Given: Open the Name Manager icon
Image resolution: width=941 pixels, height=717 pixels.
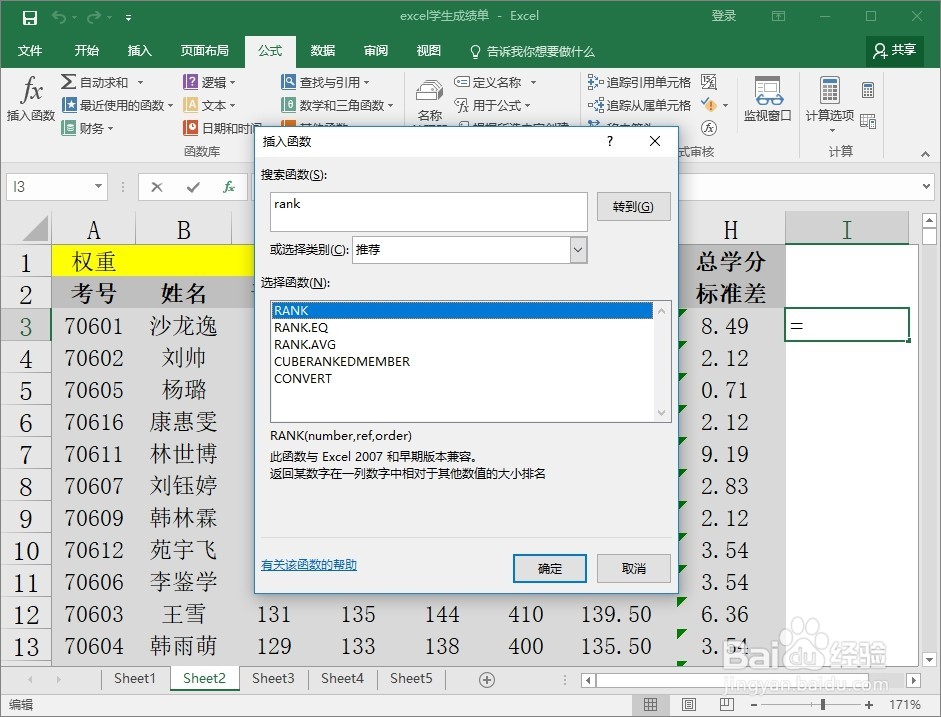Looking at the screenshot, I should point(429,91).
